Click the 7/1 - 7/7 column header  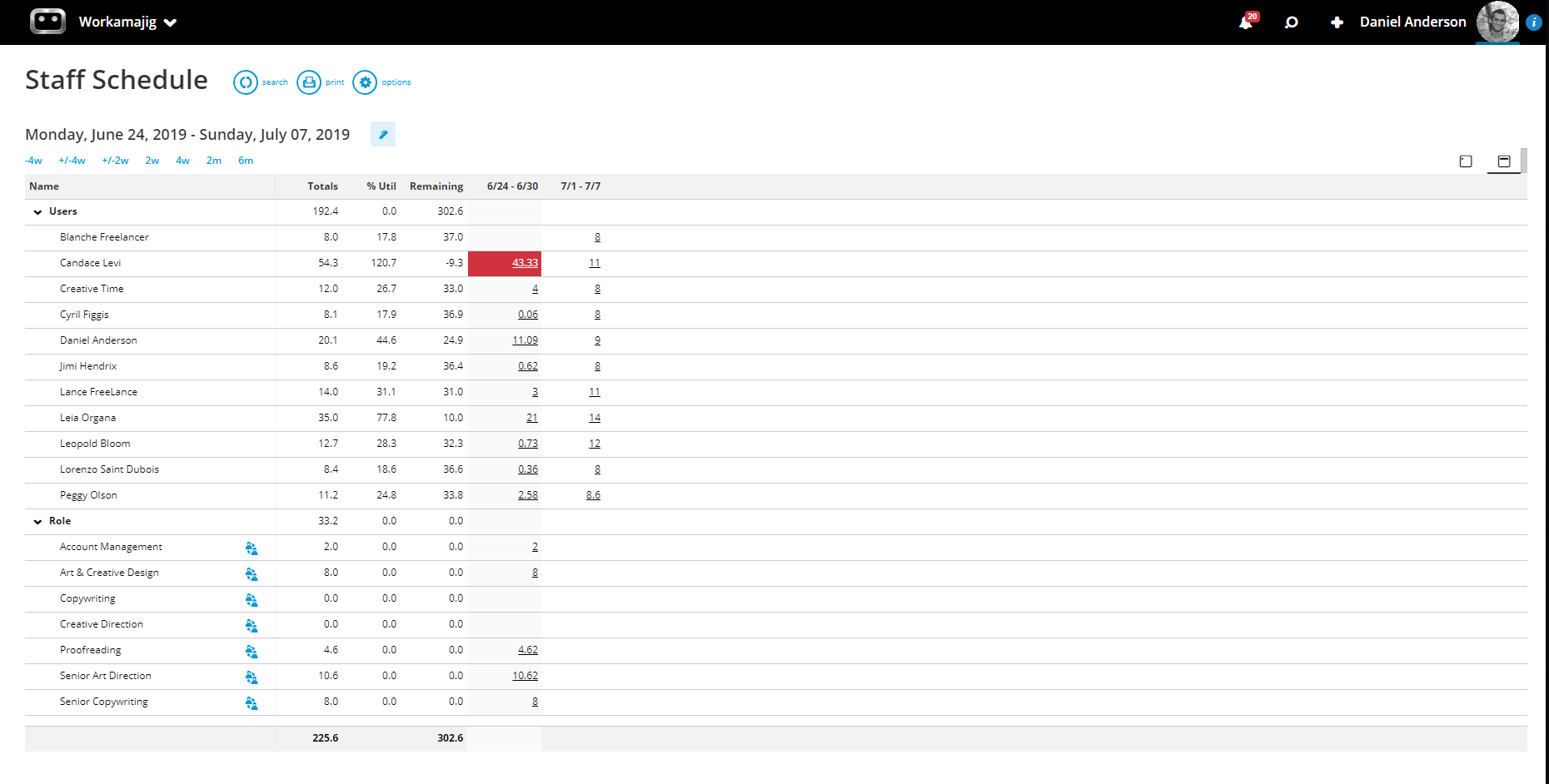(x=580, y=186)
